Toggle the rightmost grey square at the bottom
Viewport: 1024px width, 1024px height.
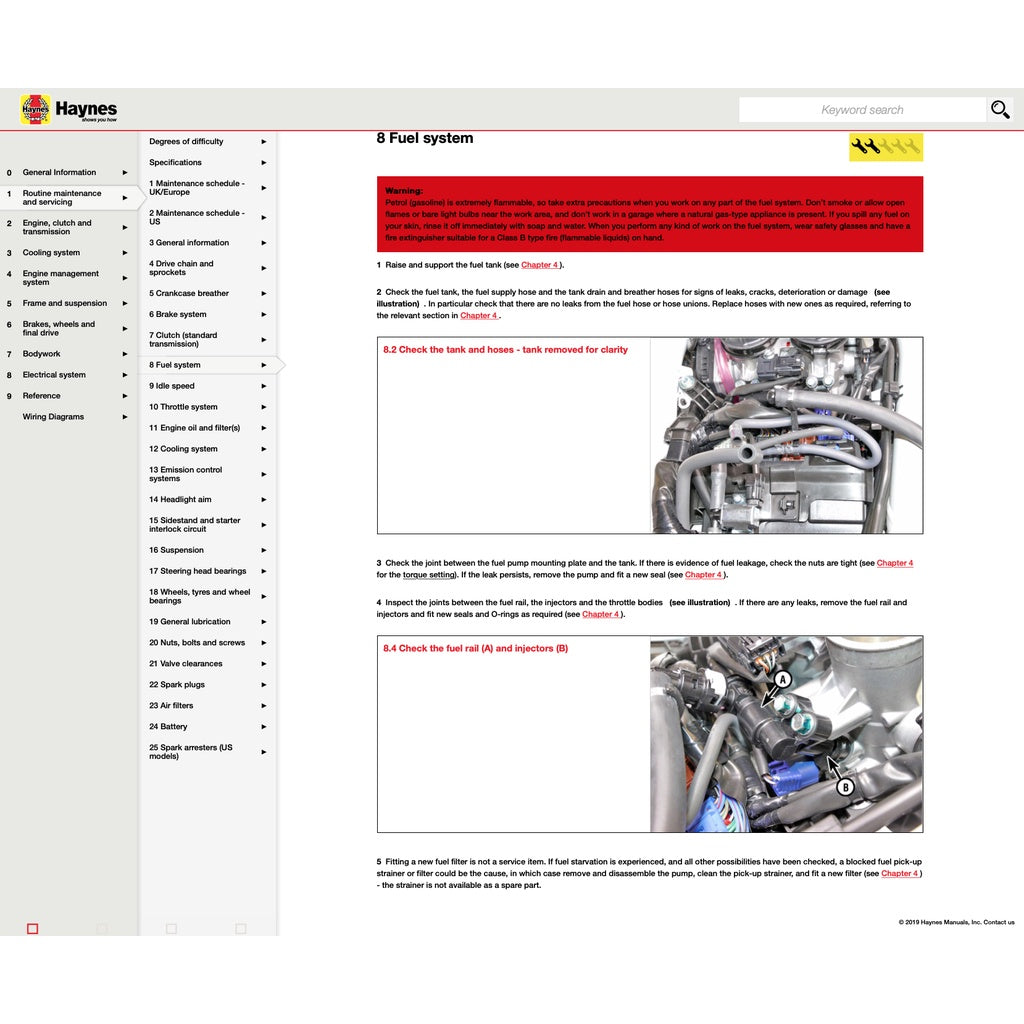(240, 928)
